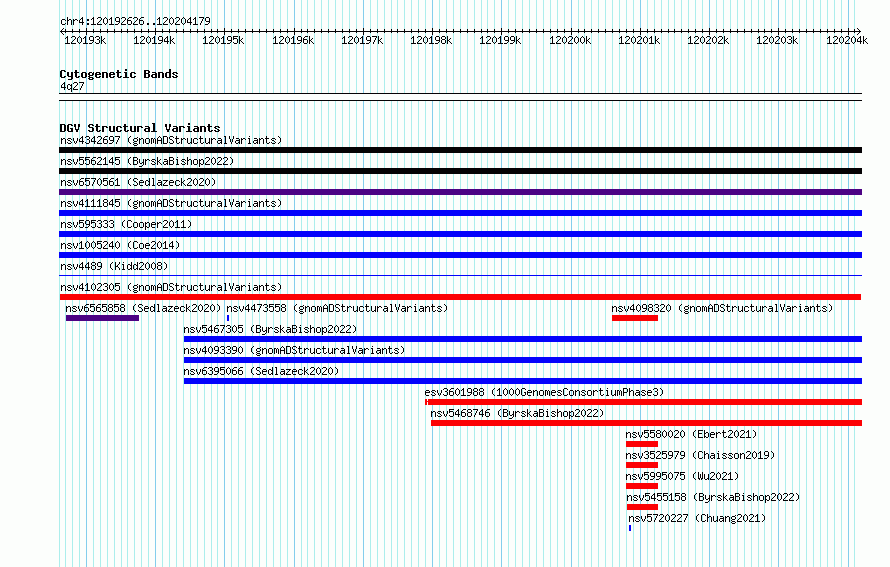The image size is (890, 567).
Task: Click blue bar under nsv4093390
Action: [x=523, y=360]
